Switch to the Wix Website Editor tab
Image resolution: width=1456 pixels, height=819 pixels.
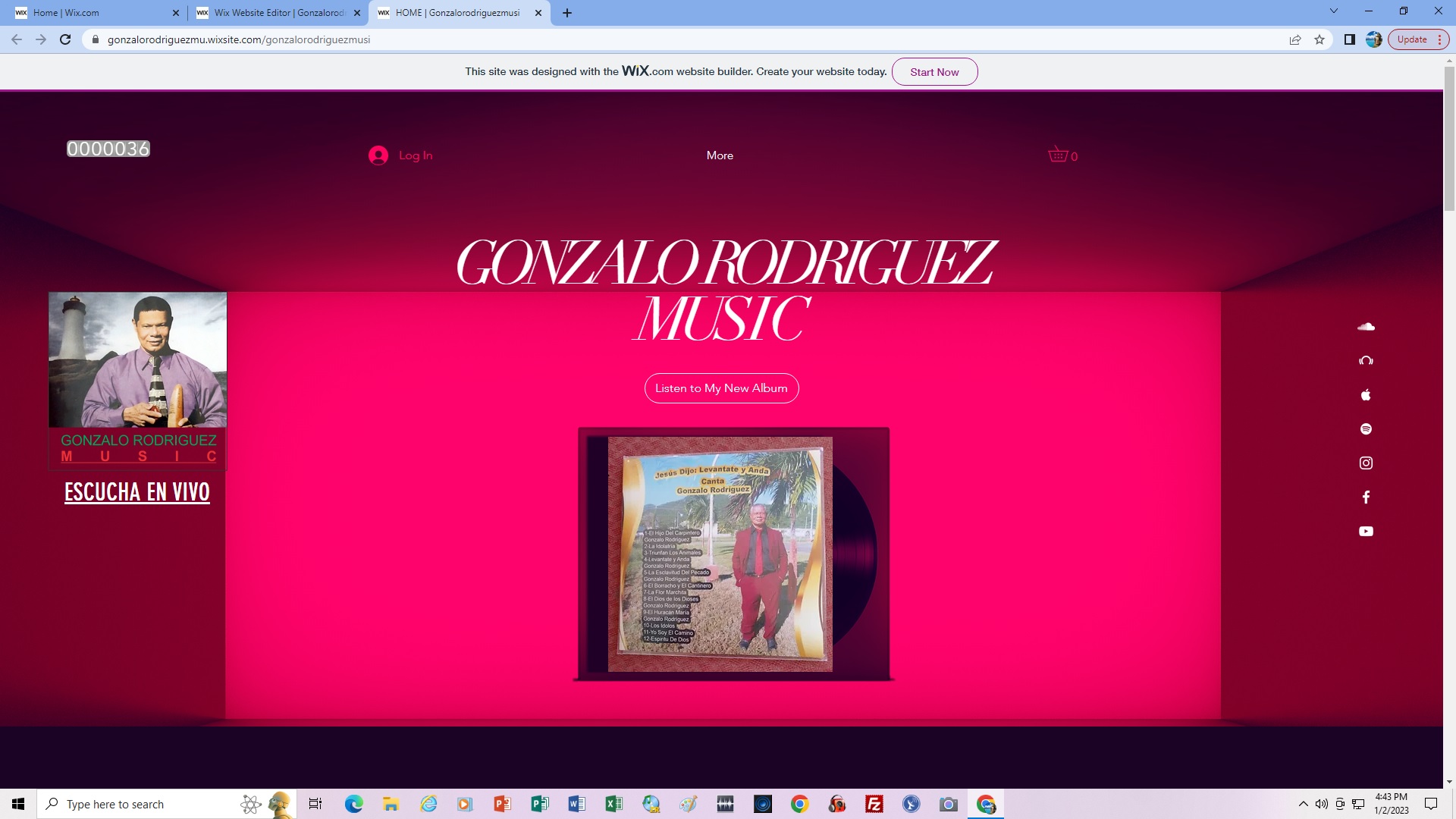[x=277, y=13]
